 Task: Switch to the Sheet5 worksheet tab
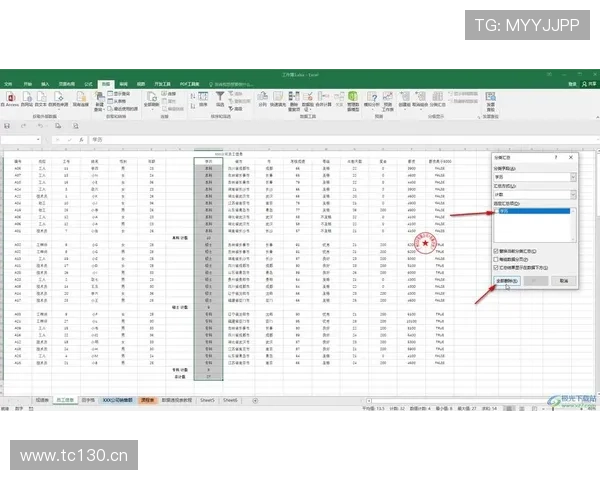(206, 398)
